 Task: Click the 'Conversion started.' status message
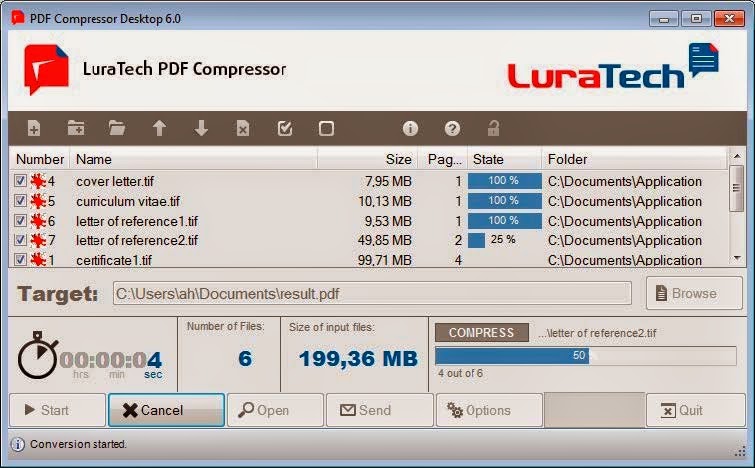click(78, 444)
